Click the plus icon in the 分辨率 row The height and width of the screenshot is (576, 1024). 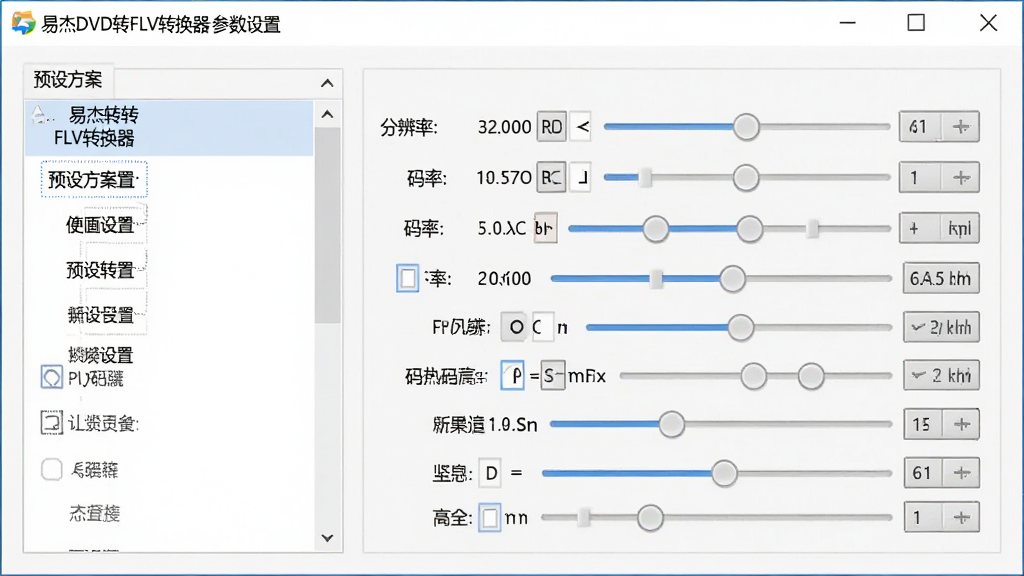click(960, 127)
